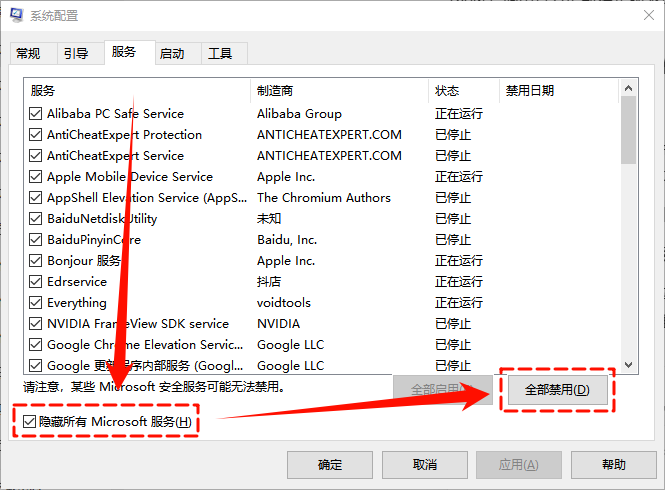The width and height of the screenshot is (665, 490).
Task: Select the Alibaba Group manufacturer cell
Action: 299,114
